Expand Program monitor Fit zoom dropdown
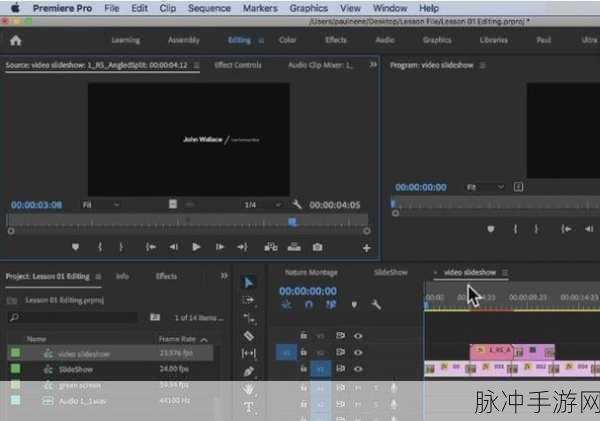The width and height of the screenshot is (600, 421). point(487,186)
